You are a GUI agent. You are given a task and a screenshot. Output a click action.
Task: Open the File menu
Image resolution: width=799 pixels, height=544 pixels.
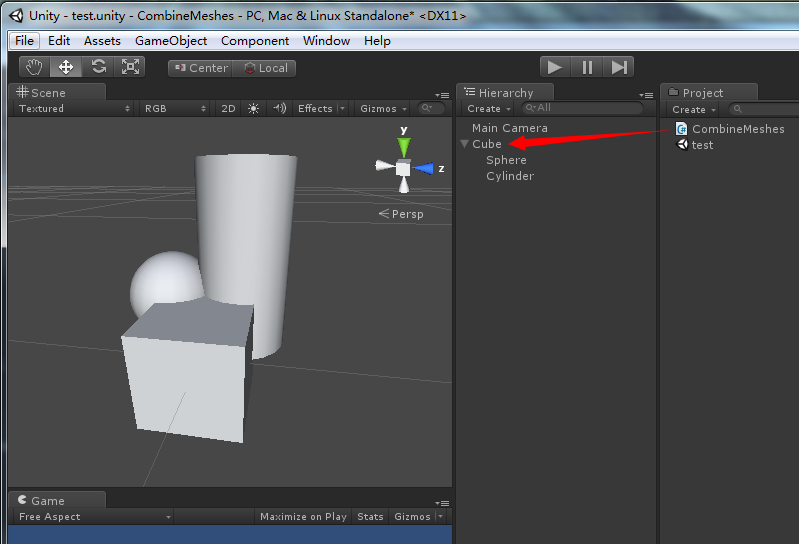(24, 41)
